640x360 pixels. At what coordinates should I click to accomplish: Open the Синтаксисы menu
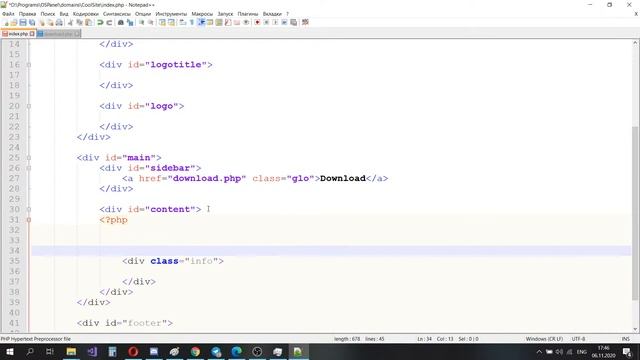pyautogui.click(x=117, y=14)
